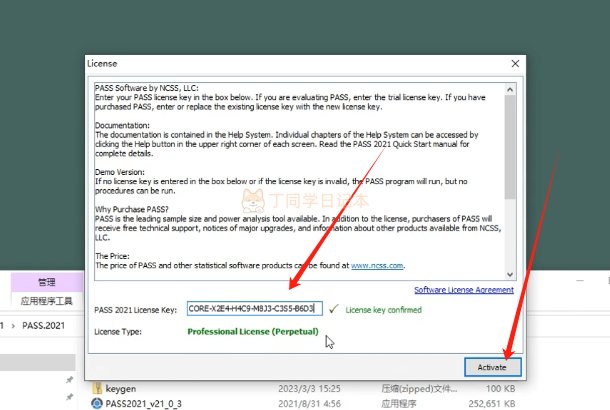
Task: Click the 100 KB size cell
Action: point(500,389)
